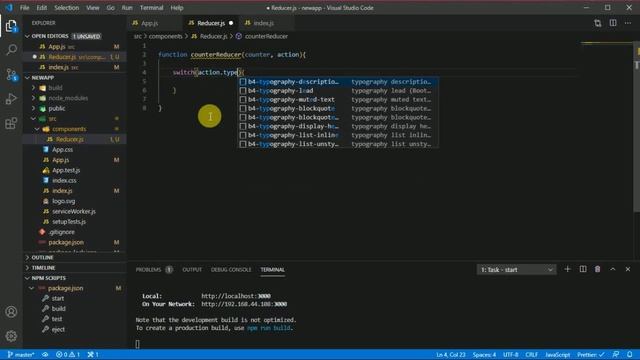Select b4-typography-list-inline suggestion
The image size is (640, 360).
(339, 135)
